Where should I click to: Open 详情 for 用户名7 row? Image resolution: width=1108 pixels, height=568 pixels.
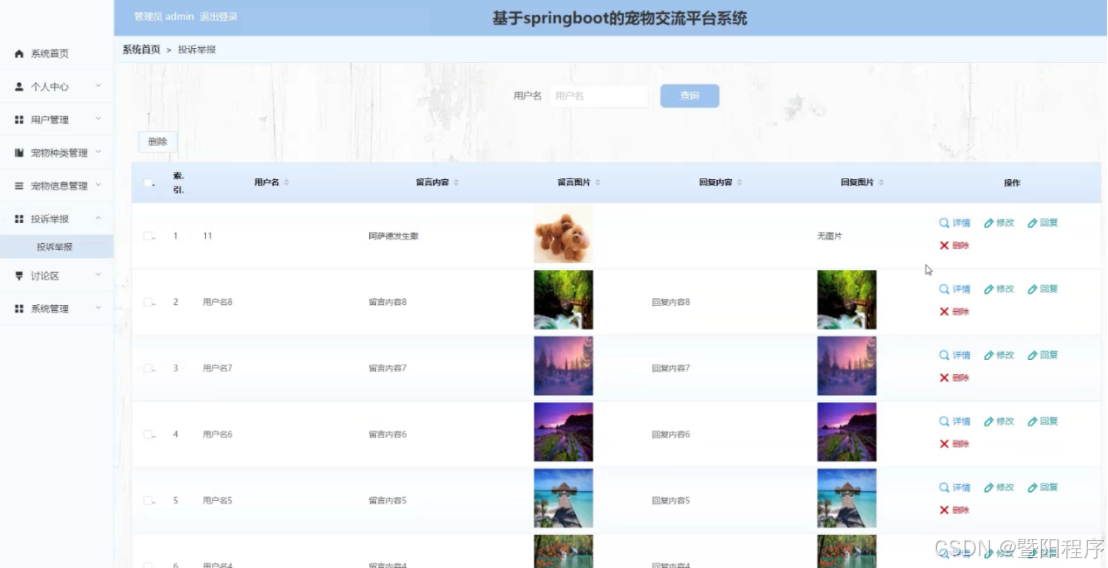955,355
